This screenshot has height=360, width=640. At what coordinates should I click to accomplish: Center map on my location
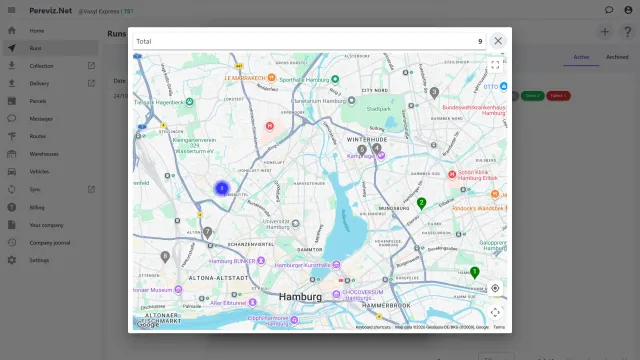point(495,288)
